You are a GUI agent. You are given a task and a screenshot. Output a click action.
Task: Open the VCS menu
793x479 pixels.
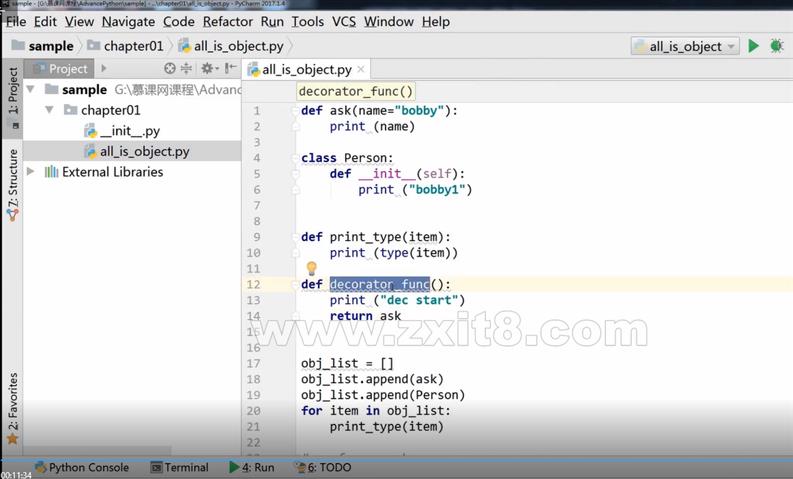[x=344, y=22]
